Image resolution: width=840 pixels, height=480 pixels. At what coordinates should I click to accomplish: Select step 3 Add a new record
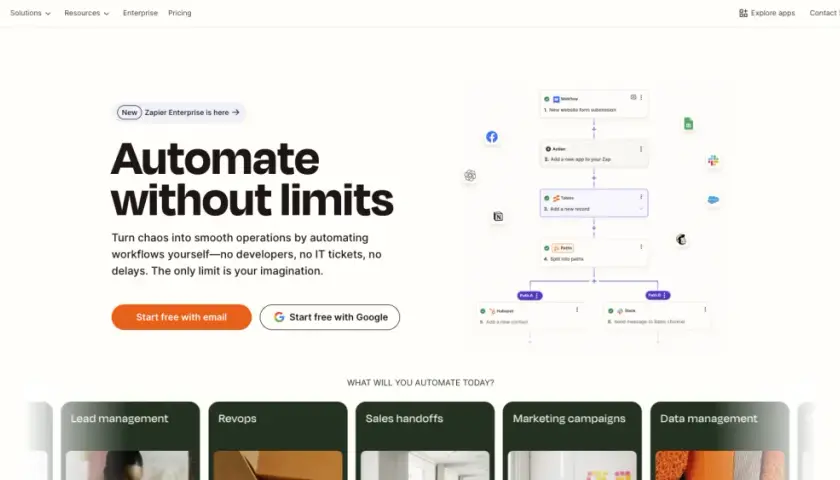(x=594, y=203)
